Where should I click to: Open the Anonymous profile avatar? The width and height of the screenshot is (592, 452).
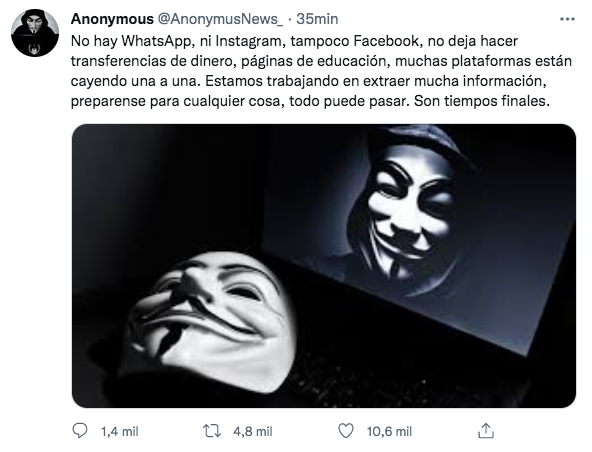pos(35,33)
